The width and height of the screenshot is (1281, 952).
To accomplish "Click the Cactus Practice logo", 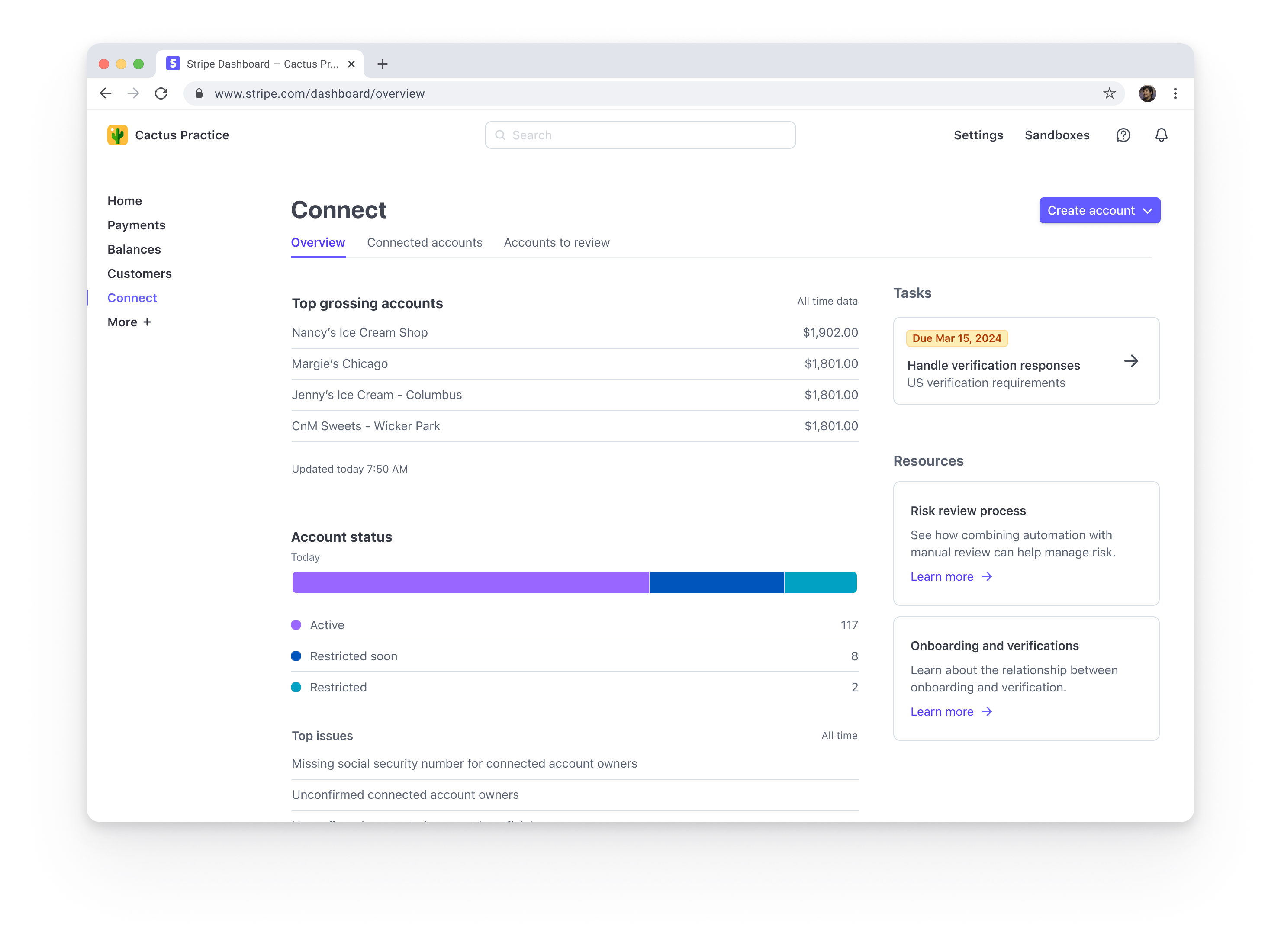I will [x=117, y=134].
